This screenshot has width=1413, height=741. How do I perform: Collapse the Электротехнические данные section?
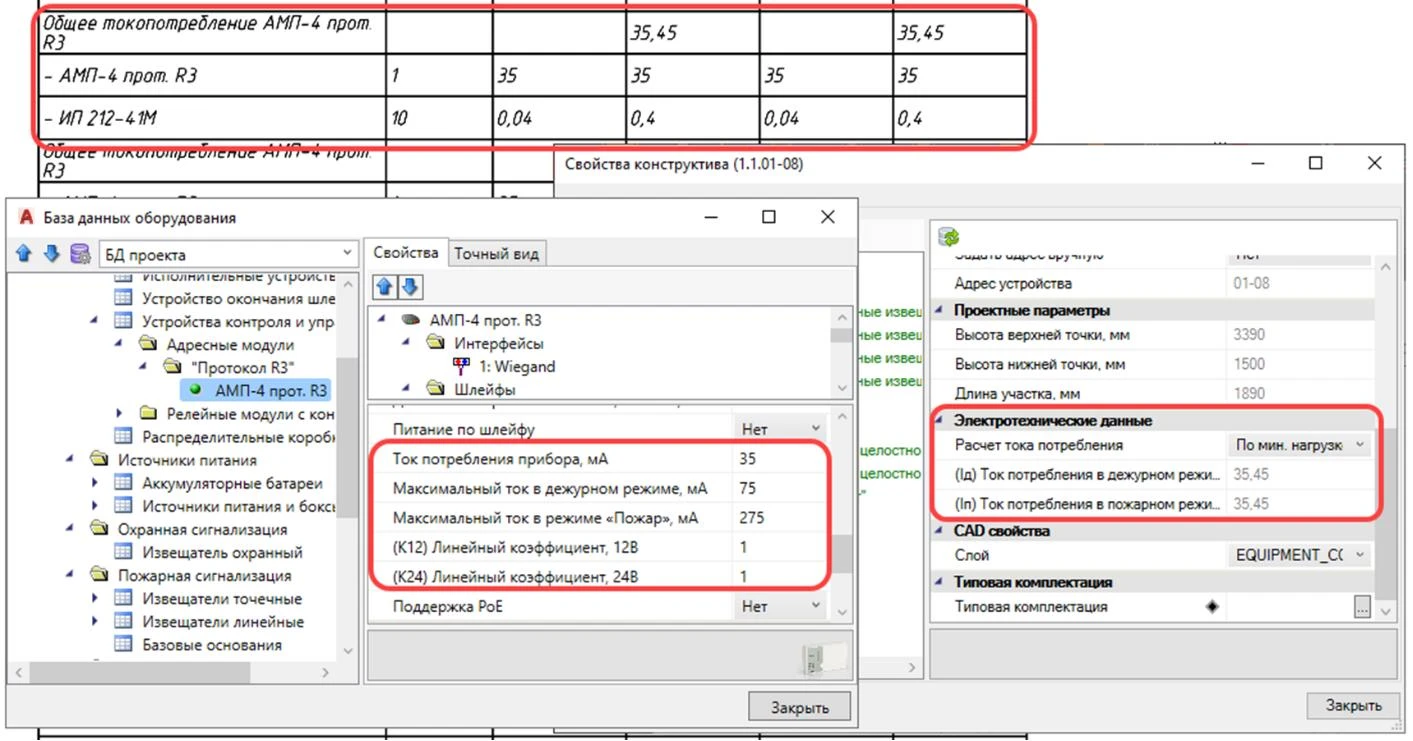939,421
